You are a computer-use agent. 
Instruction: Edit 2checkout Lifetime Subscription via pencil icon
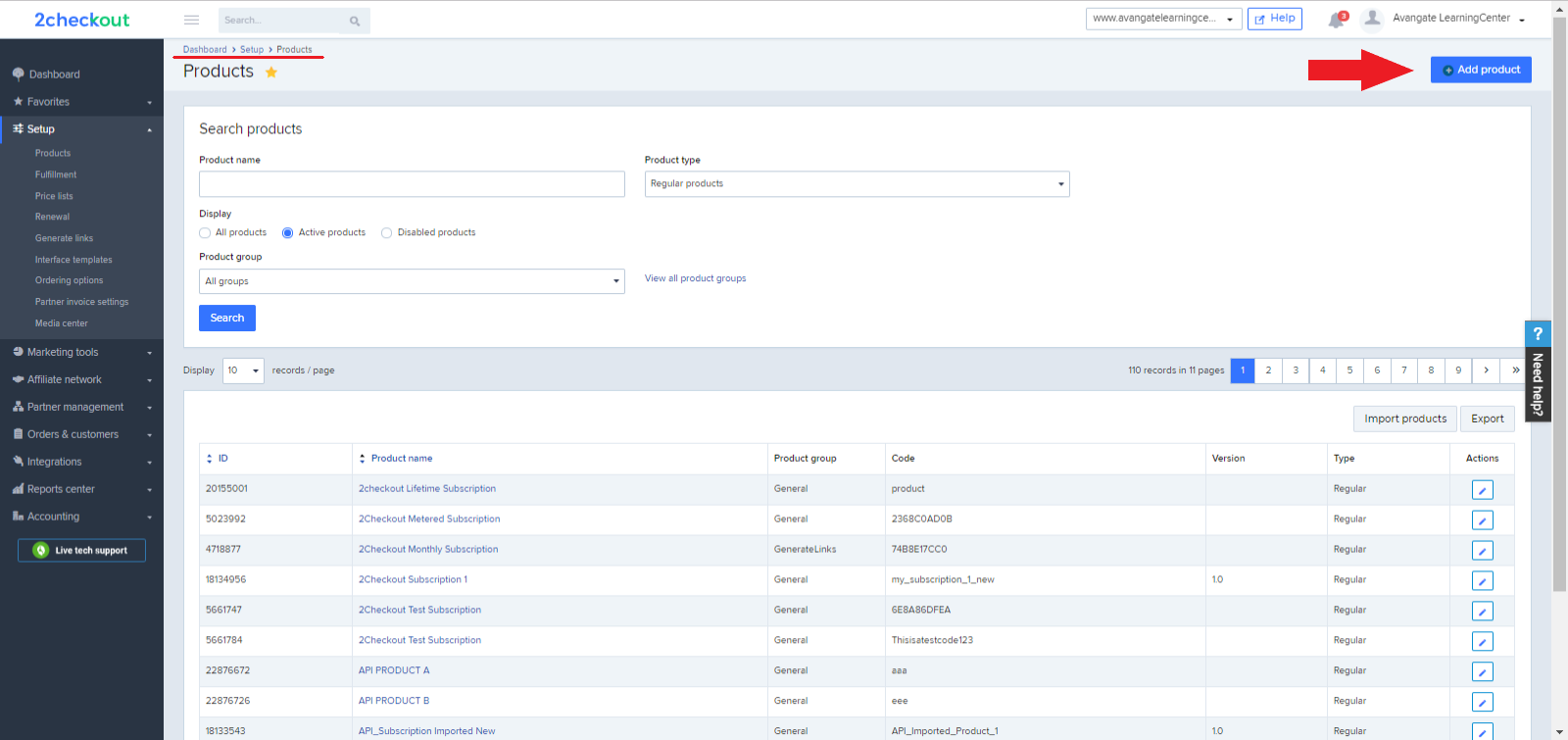[1483, 490]
